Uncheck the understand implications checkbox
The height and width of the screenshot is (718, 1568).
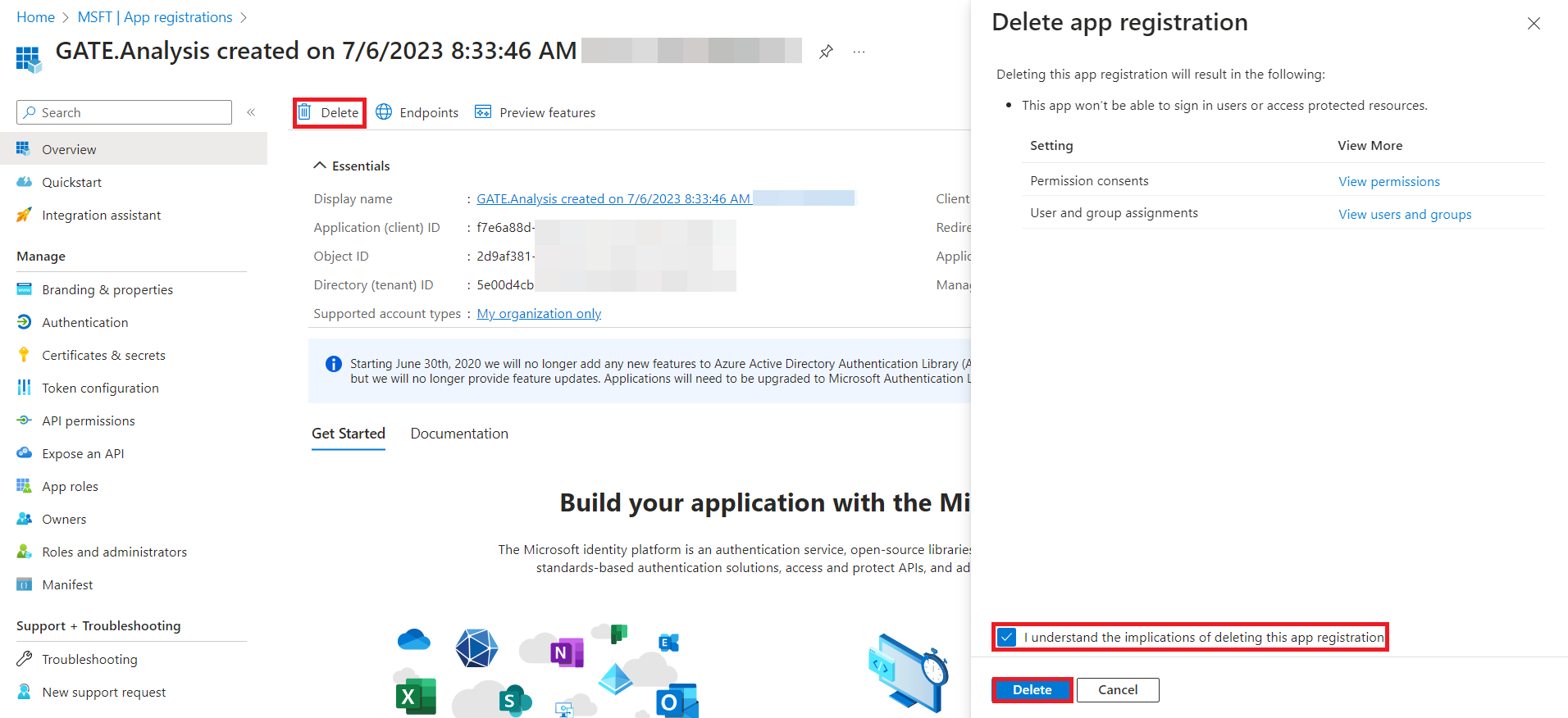click(1007, 637)
